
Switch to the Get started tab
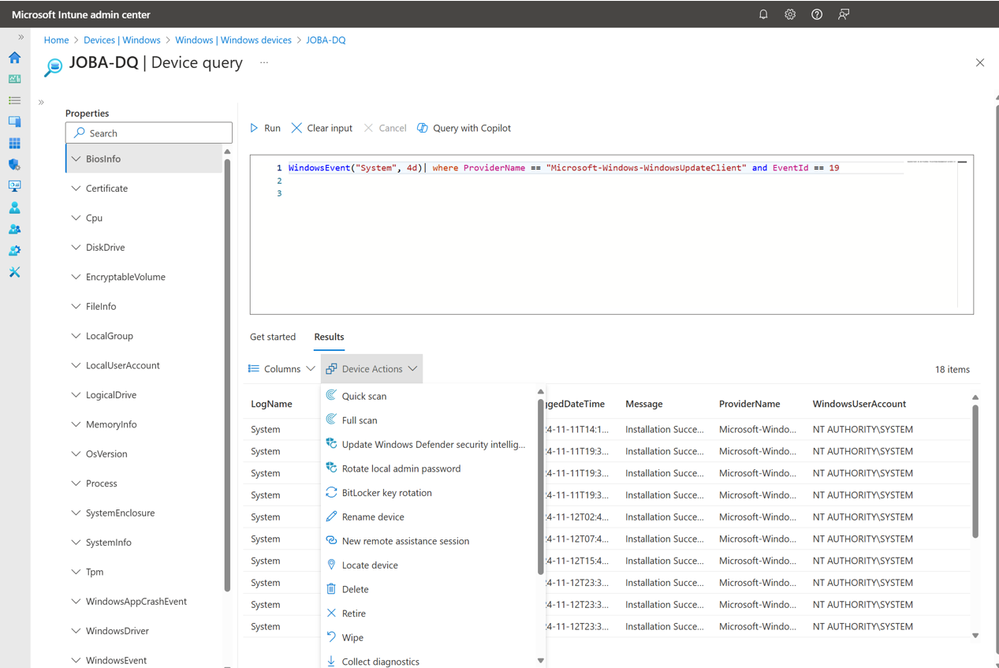(x=273, y=337)
